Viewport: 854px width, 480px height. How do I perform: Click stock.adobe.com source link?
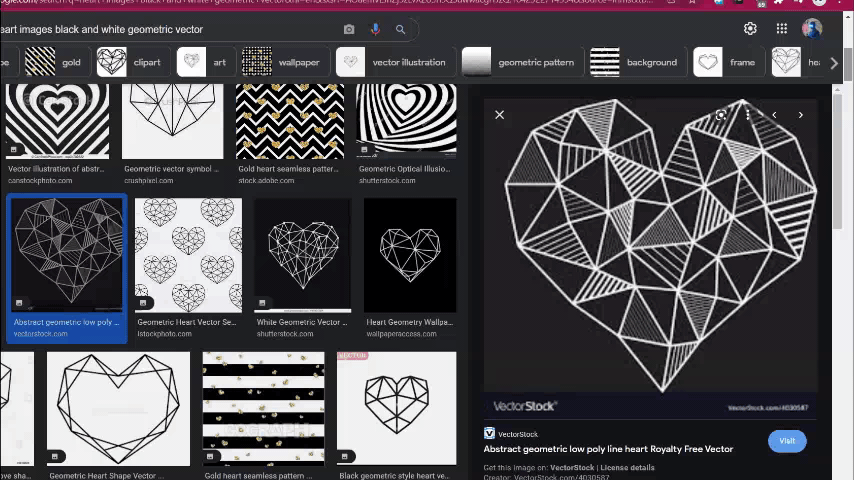pyautogui.click(x=266, y=180)
